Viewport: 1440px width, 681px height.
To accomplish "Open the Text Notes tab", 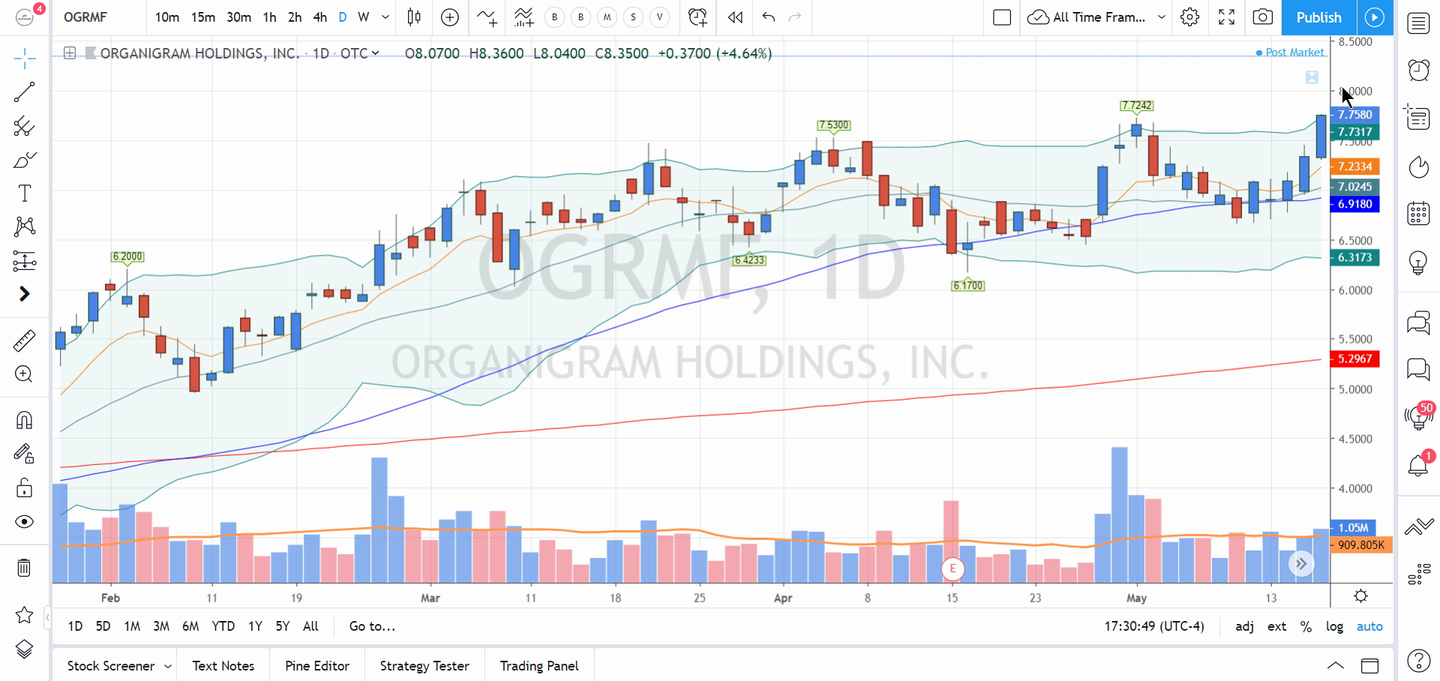I will 223,666.
